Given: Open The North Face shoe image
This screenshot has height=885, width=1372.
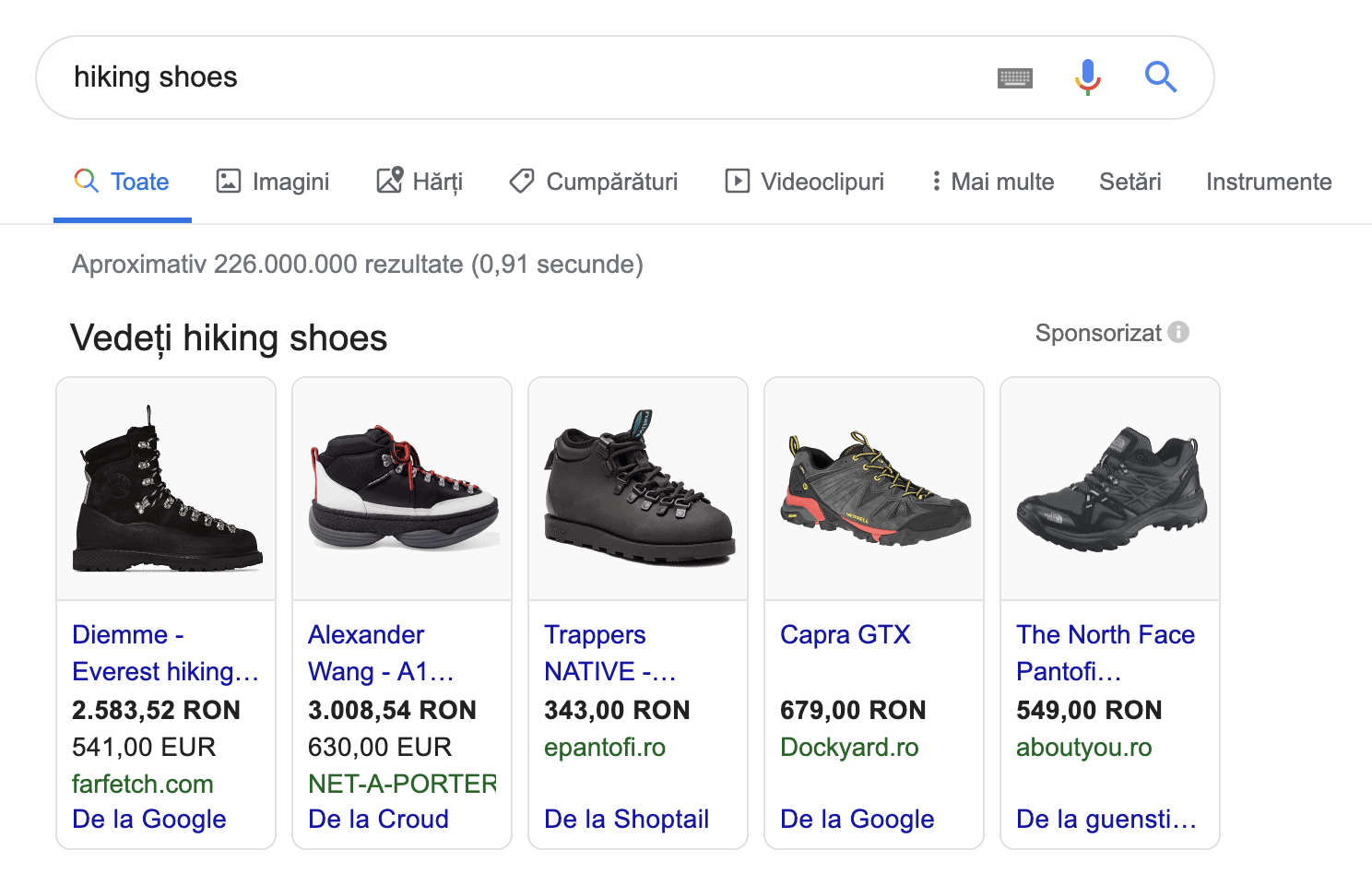Looking at the screenshot, I should [x=1110, y=489].
